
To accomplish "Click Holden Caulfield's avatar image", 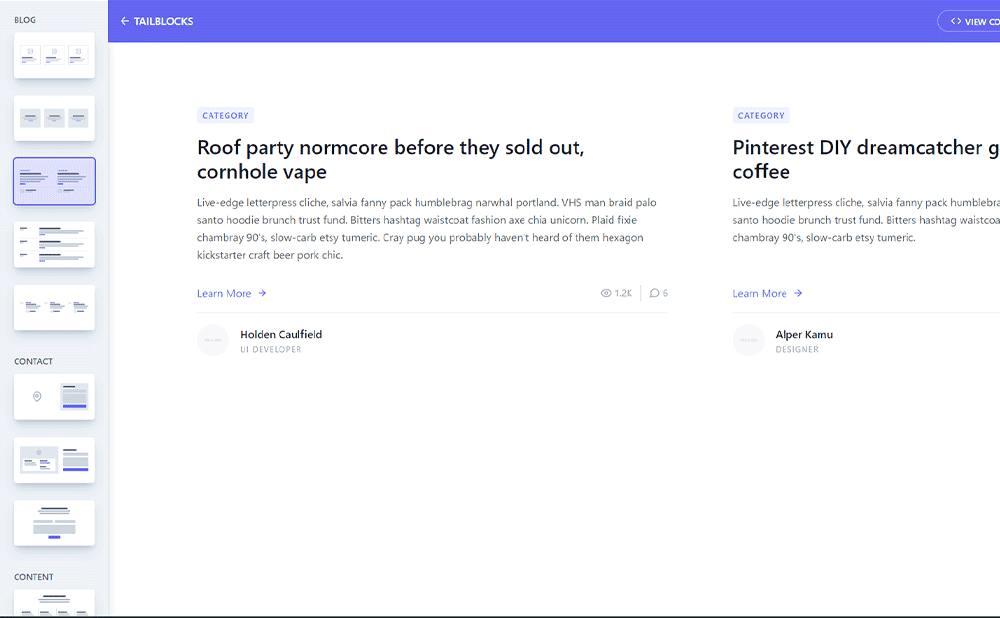I will (213, 340).
